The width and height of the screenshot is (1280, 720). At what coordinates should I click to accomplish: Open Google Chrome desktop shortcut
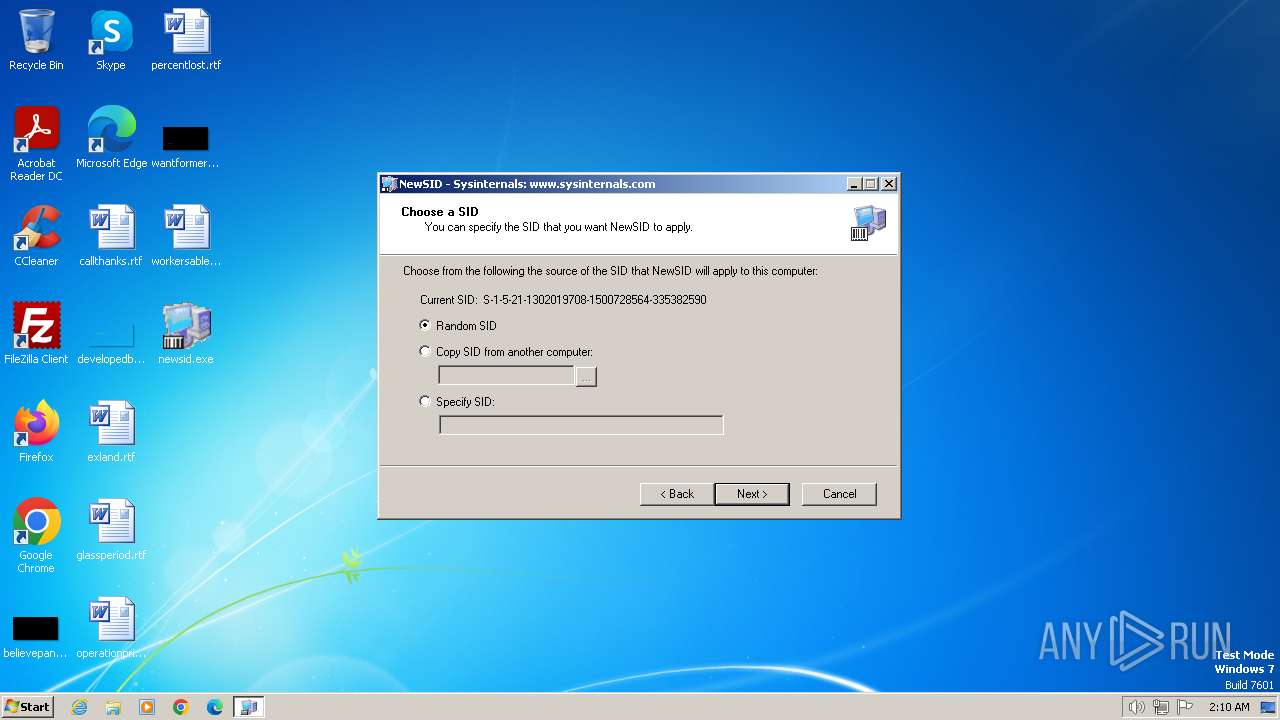(x=36, y=536)
